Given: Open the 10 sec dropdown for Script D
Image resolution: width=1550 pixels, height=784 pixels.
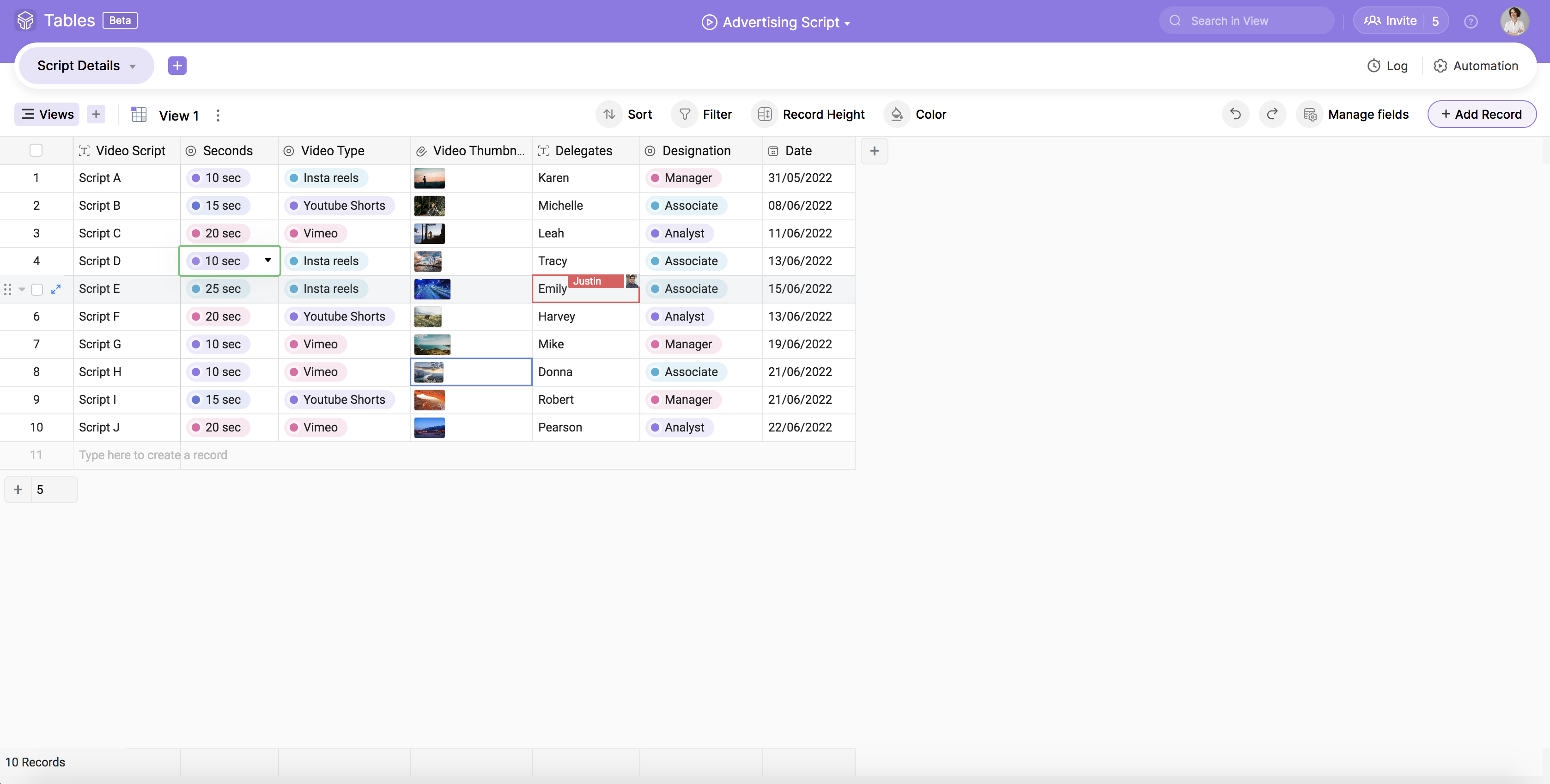Looking at the screenshot, I should coord(268,261).
